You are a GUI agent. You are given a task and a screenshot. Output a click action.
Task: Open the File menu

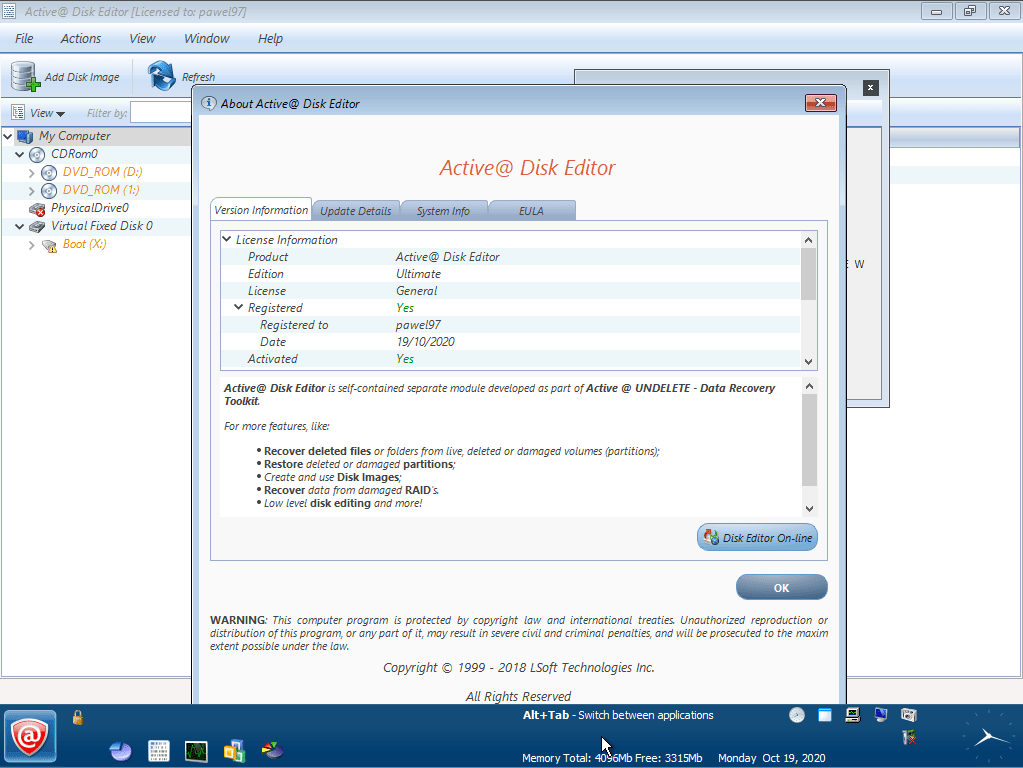[x=24, y=38]
